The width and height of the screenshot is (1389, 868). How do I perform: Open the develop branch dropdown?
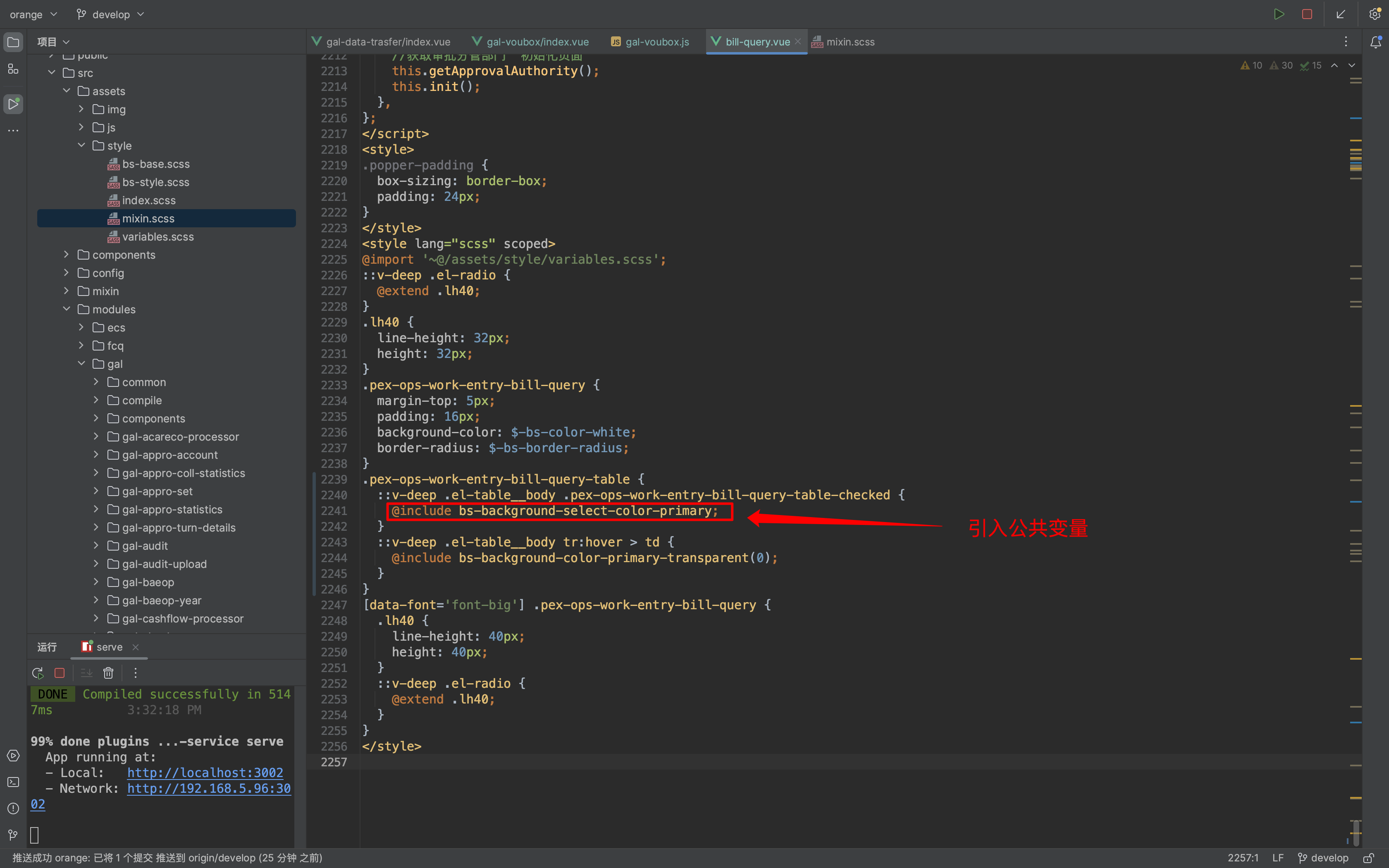[110, 14]
